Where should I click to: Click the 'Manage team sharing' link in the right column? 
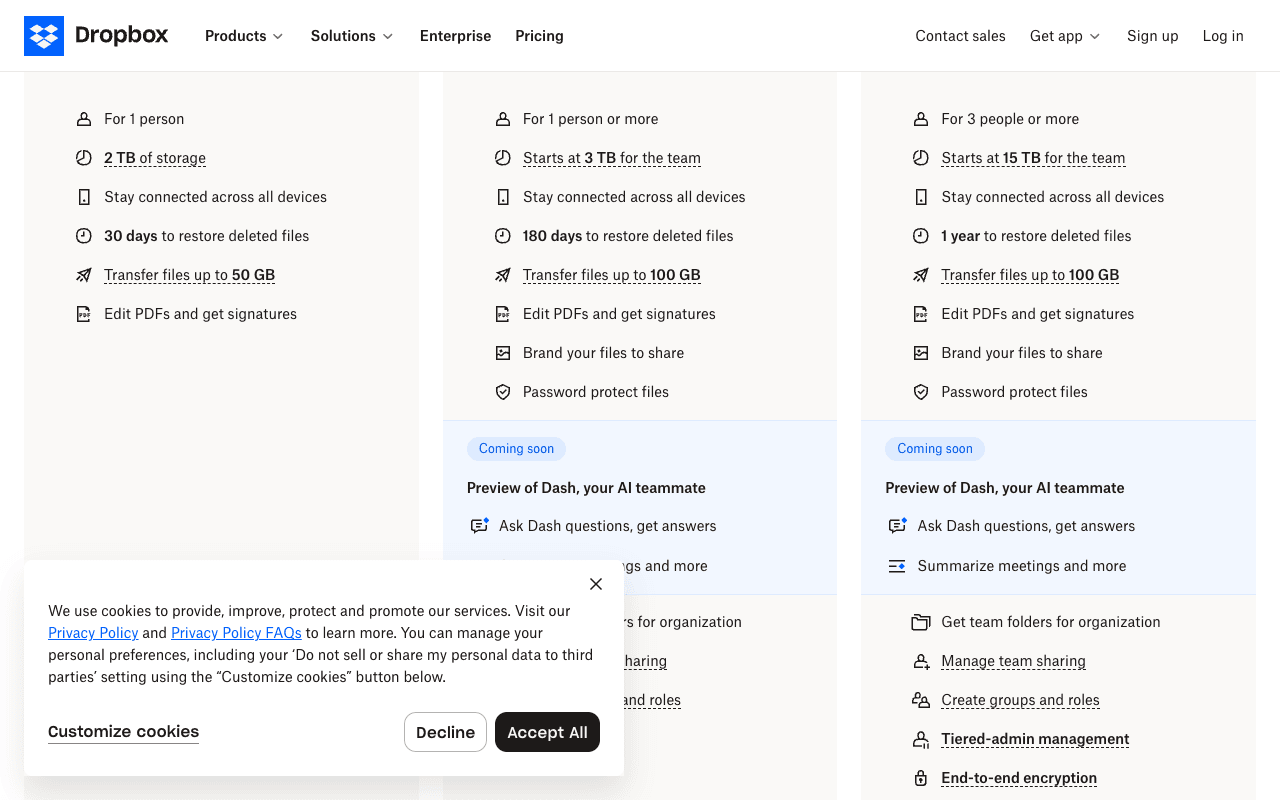pyautogui.click(x=1013, y=661)
